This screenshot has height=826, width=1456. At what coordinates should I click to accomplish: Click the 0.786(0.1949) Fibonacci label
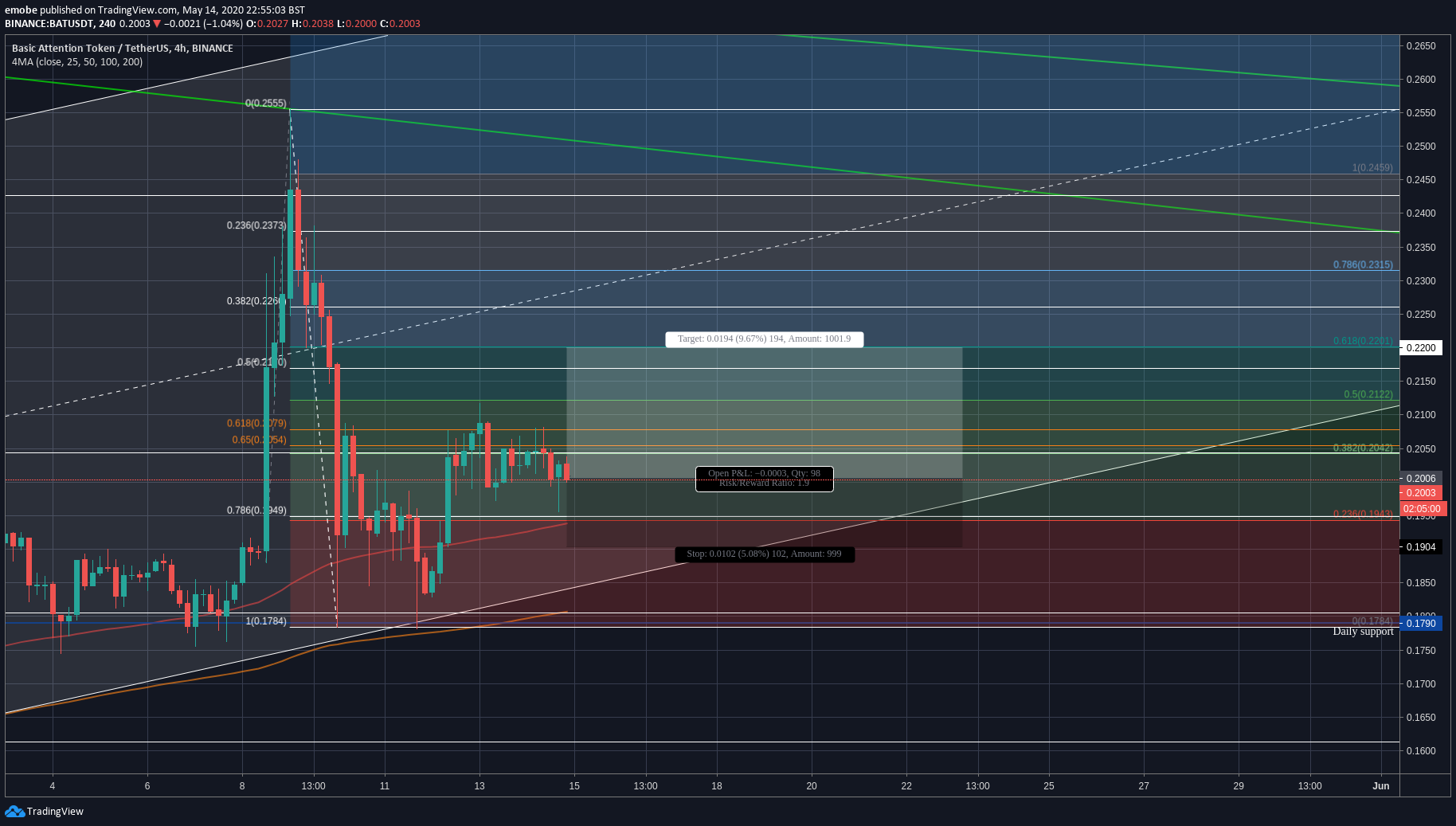(x=256, y=511)
